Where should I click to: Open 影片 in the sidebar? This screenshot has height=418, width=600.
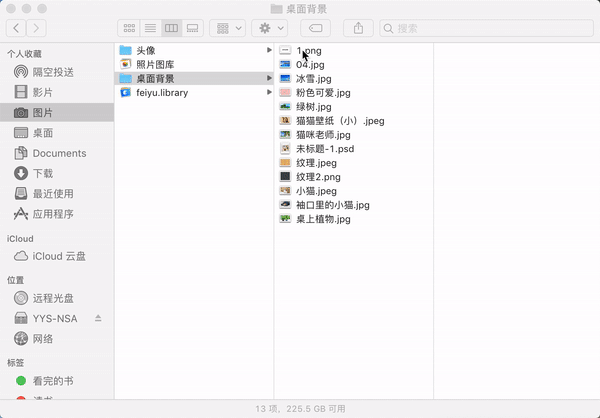pyautogui.click(x=57, y=92)
